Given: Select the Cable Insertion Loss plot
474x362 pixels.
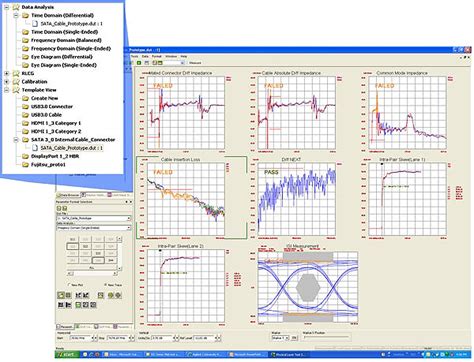Looking at the screenshot, I should pyautogui.click(x=186, y=199).
